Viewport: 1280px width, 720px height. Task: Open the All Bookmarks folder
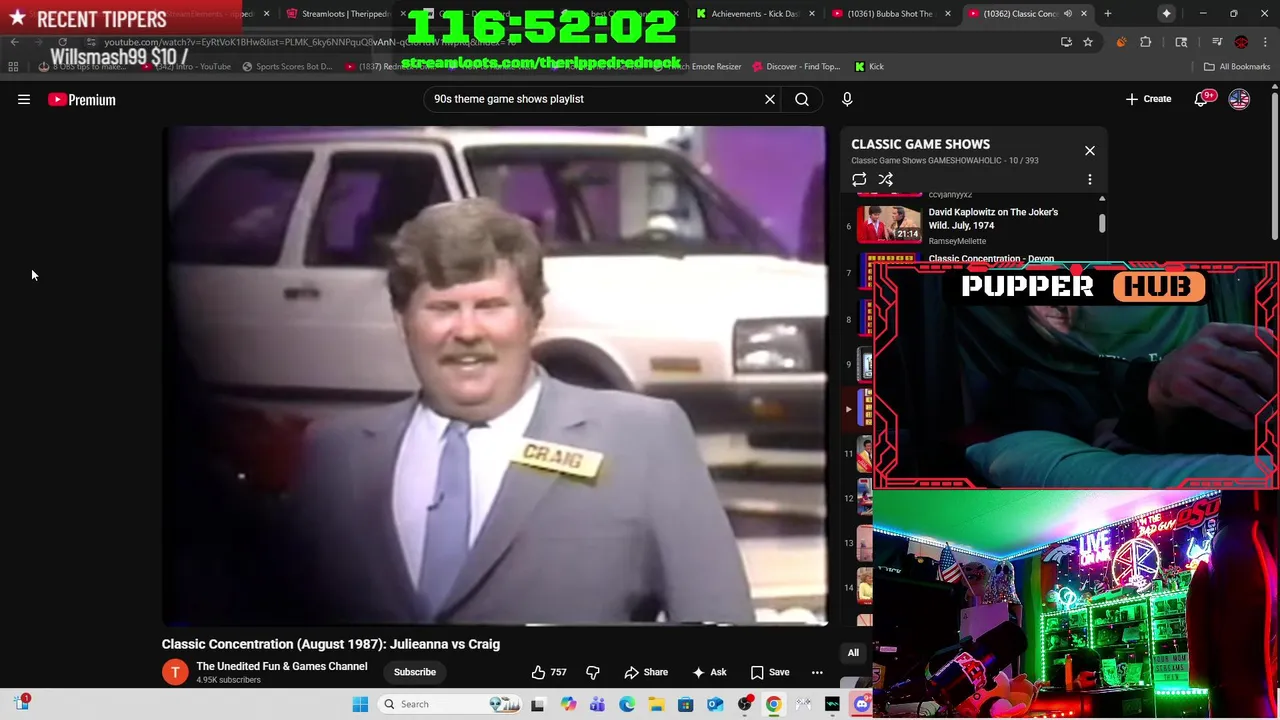pyautogui.click(x=1237, y=67)
